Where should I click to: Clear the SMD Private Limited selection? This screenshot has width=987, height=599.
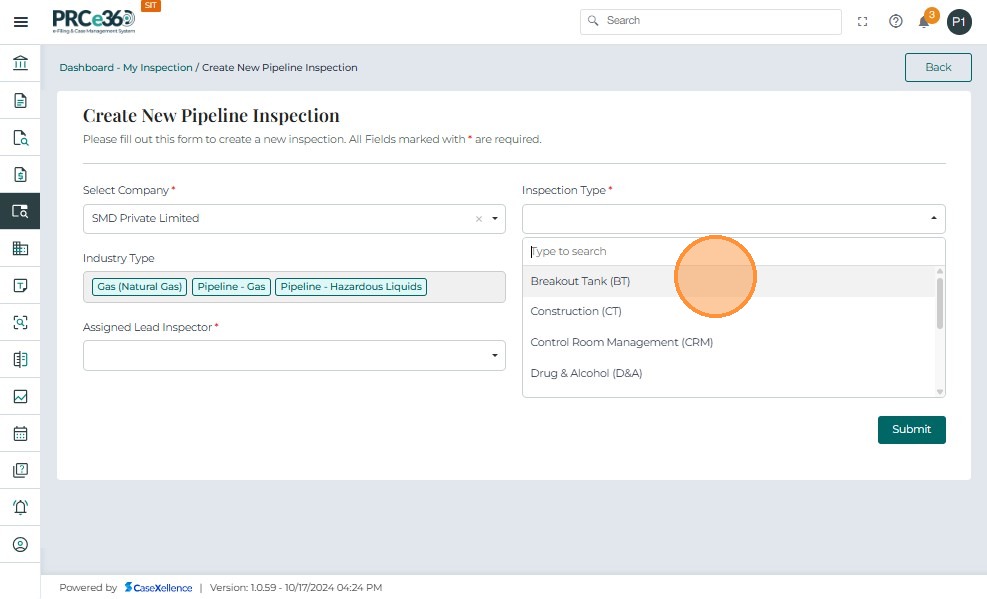[478, 219]
